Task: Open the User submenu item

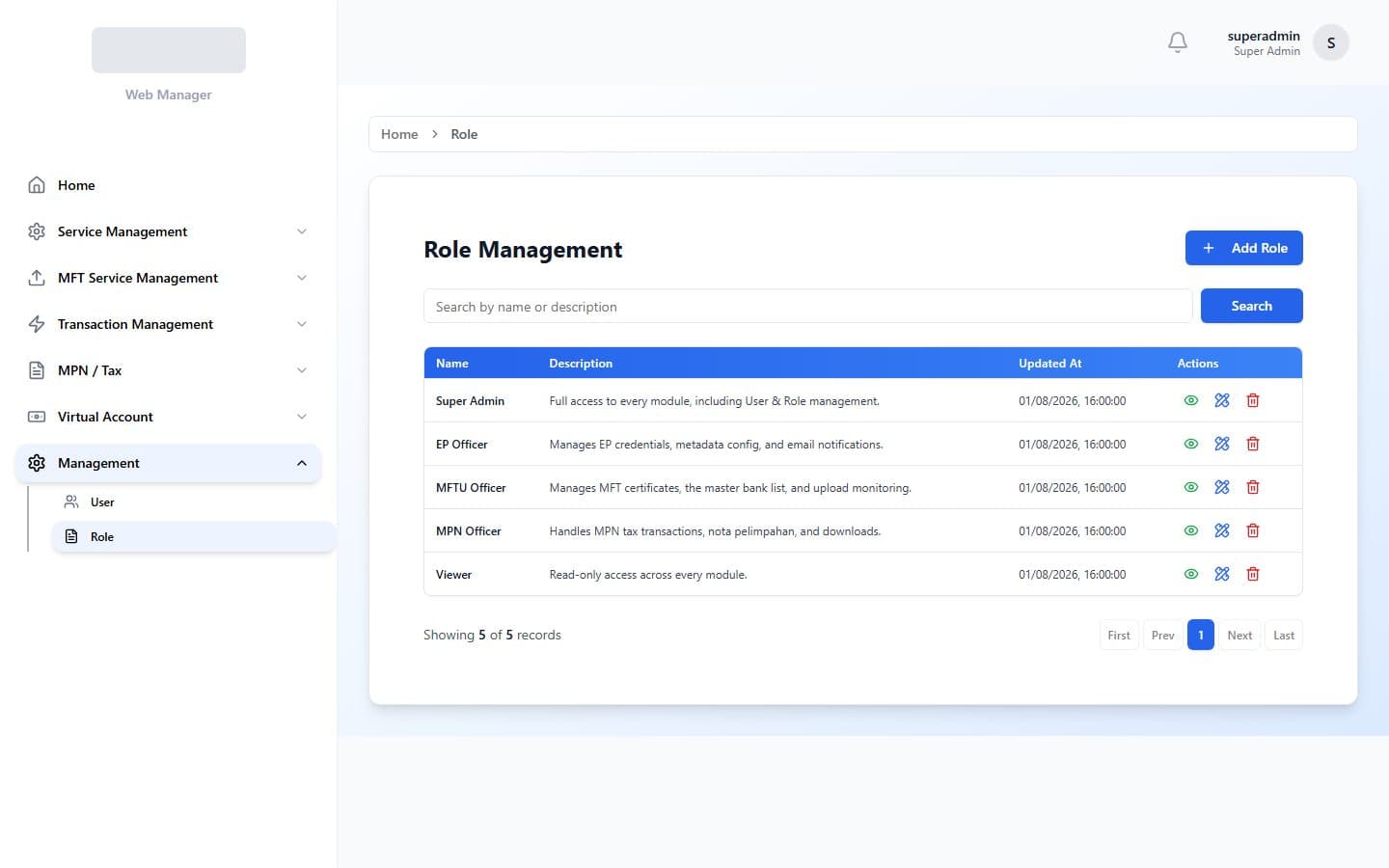Action: point(193,502)
